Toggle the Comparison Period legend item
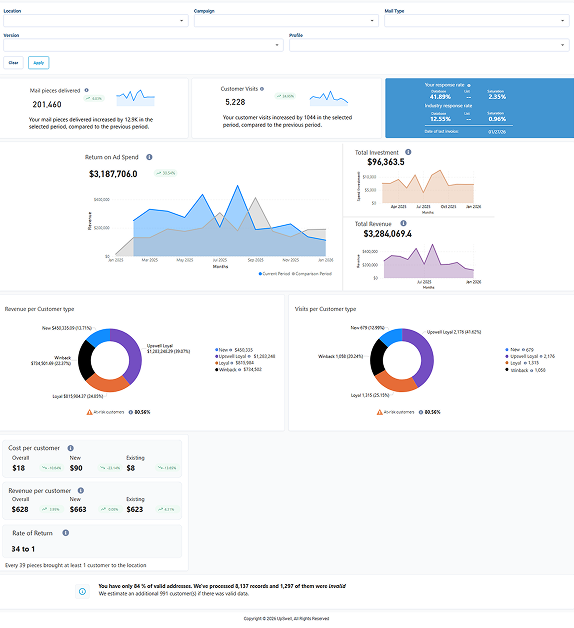Viewport: 574px width, 628px height. (x=312, y=274)
